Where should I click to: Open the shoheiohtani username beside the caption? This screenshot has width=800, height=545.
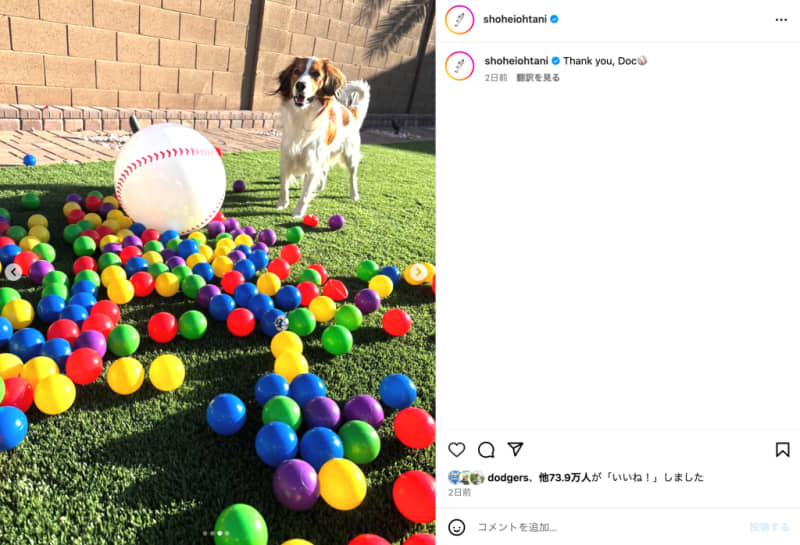[516, 61]
